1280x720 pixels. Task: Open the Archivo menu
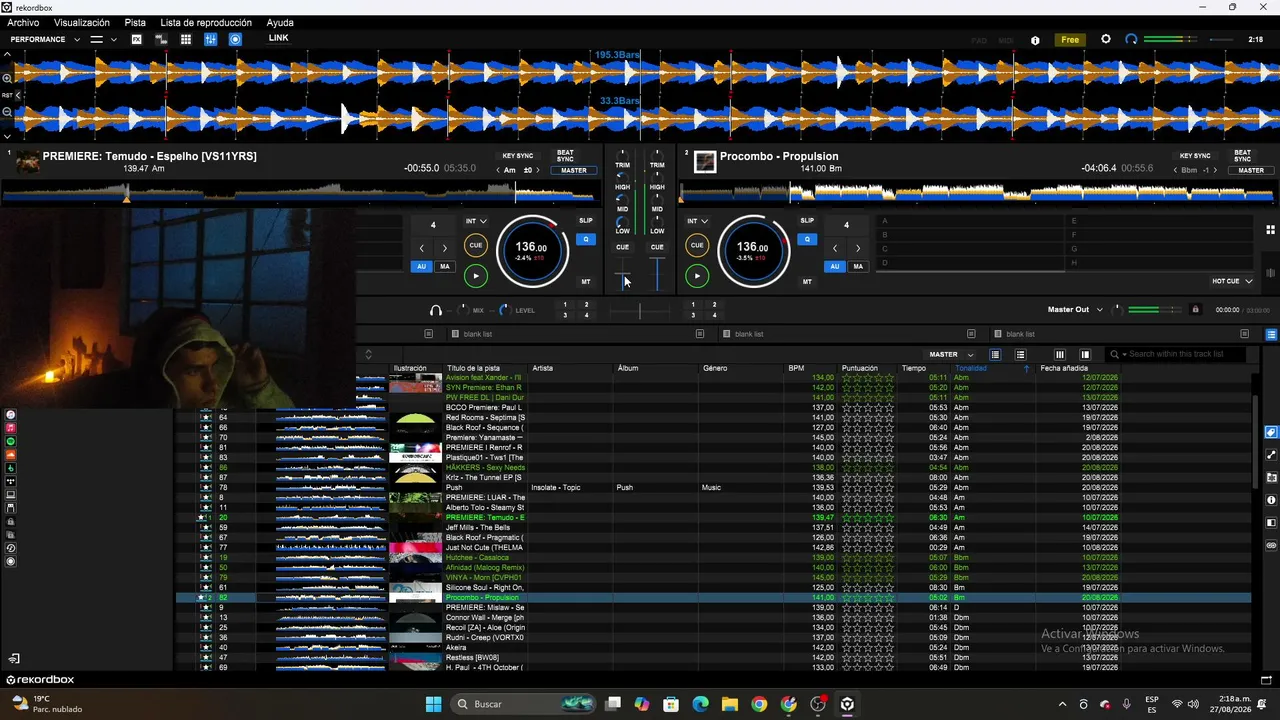pyautogui.click(x=23, y=22)
